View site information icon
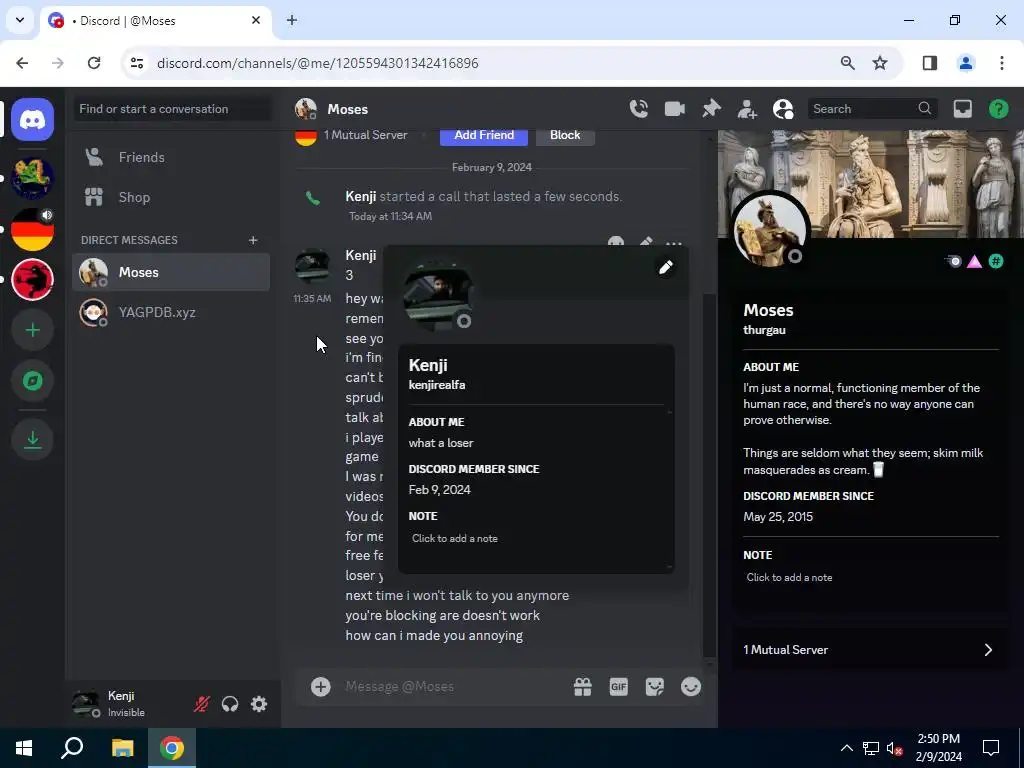 click(136, 63)
